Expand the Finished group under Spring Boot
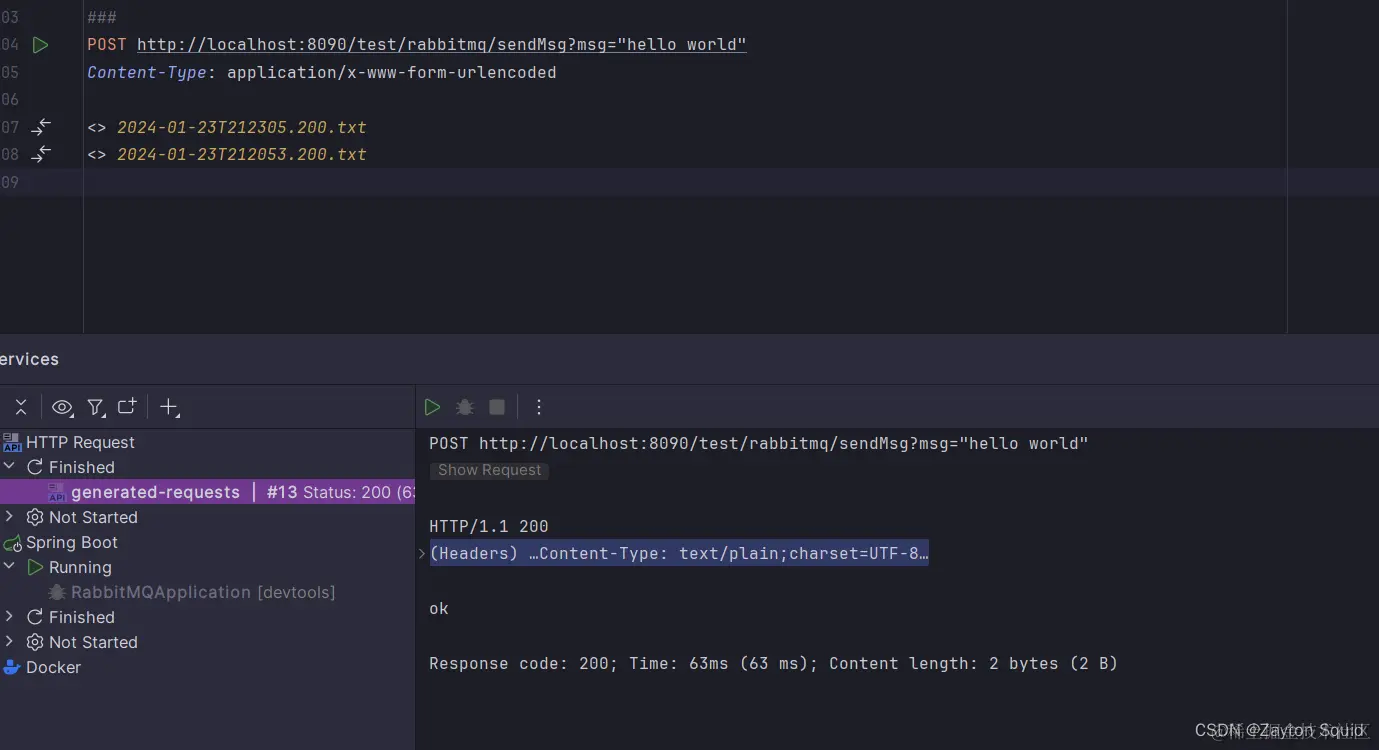The width and height of the screenshot is (1379, 750). click(10, 617)
